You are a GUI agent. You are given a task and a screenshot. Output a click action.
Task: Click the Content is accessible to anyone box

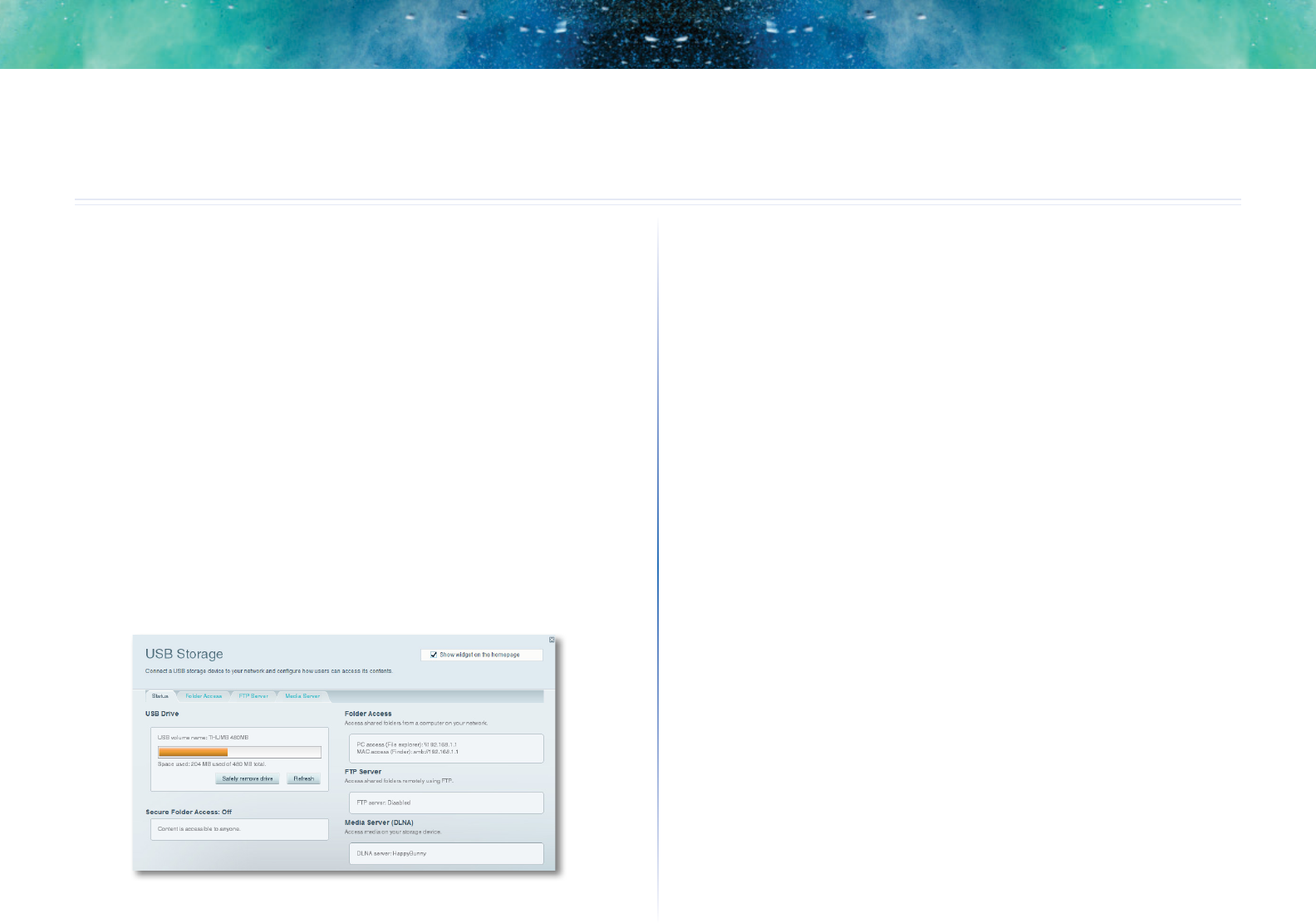point(239,829)
